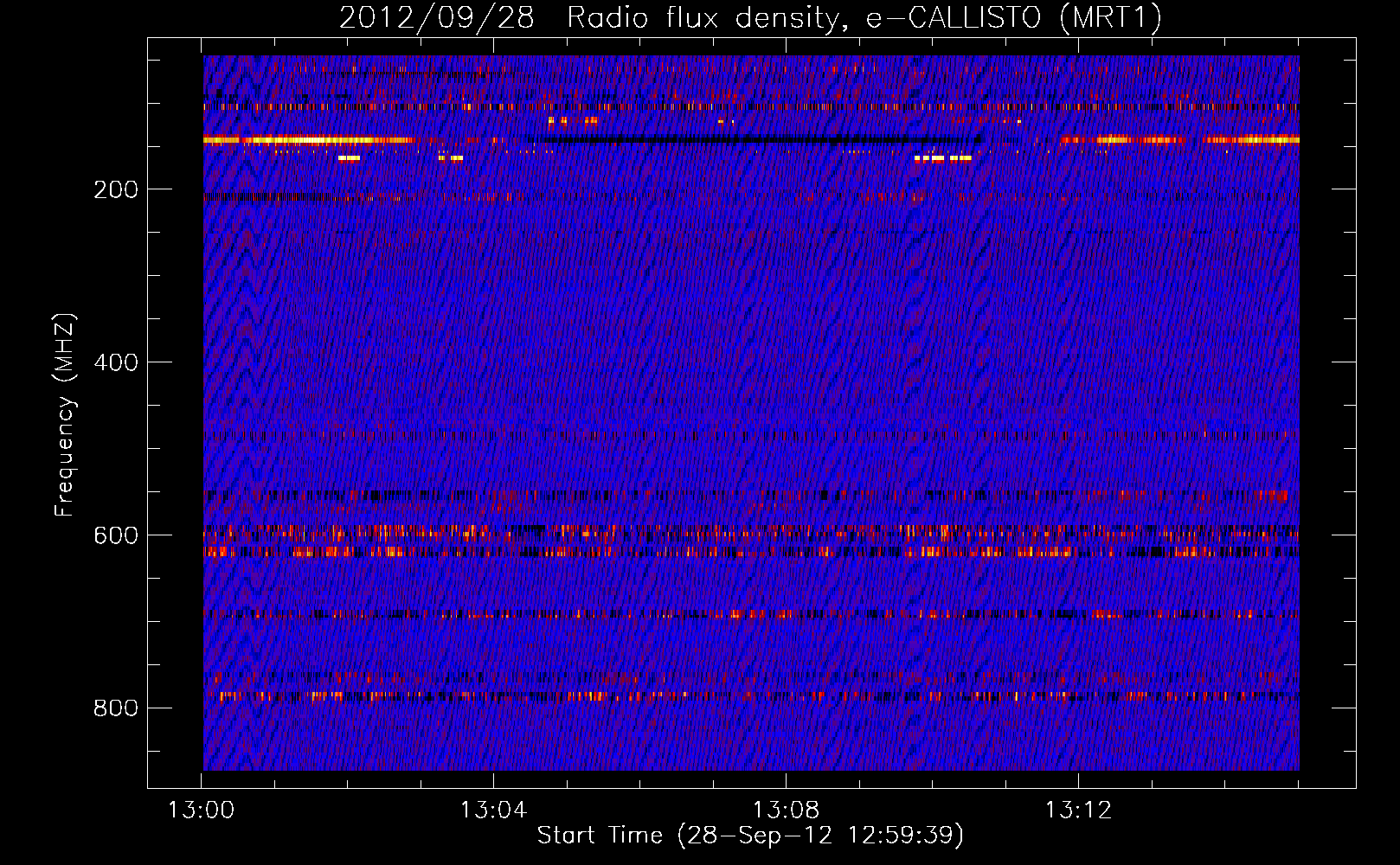Screen dimensions: 1400x865
Task: Select the 13:08 time tick label
Action: [x=786, y=811]
